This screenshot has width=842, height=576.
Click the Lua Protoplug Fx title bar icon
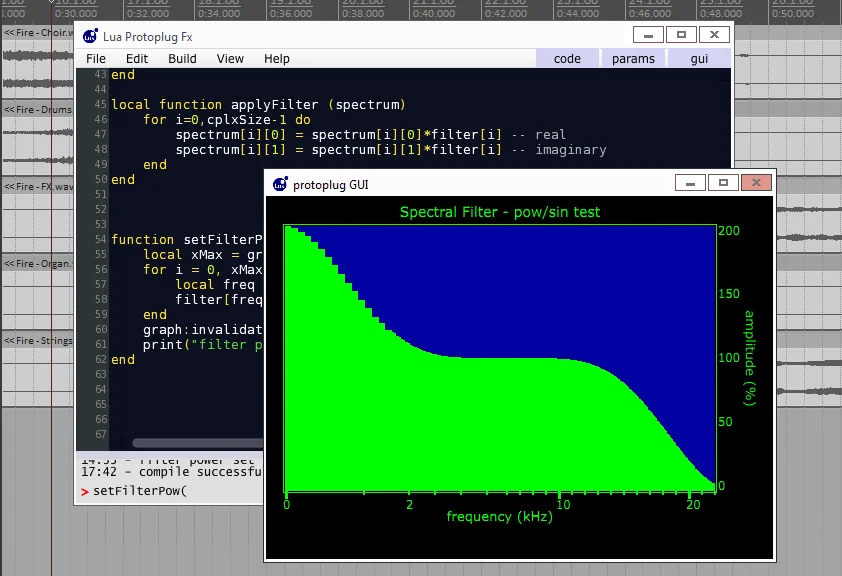click(x=90, y=36)
